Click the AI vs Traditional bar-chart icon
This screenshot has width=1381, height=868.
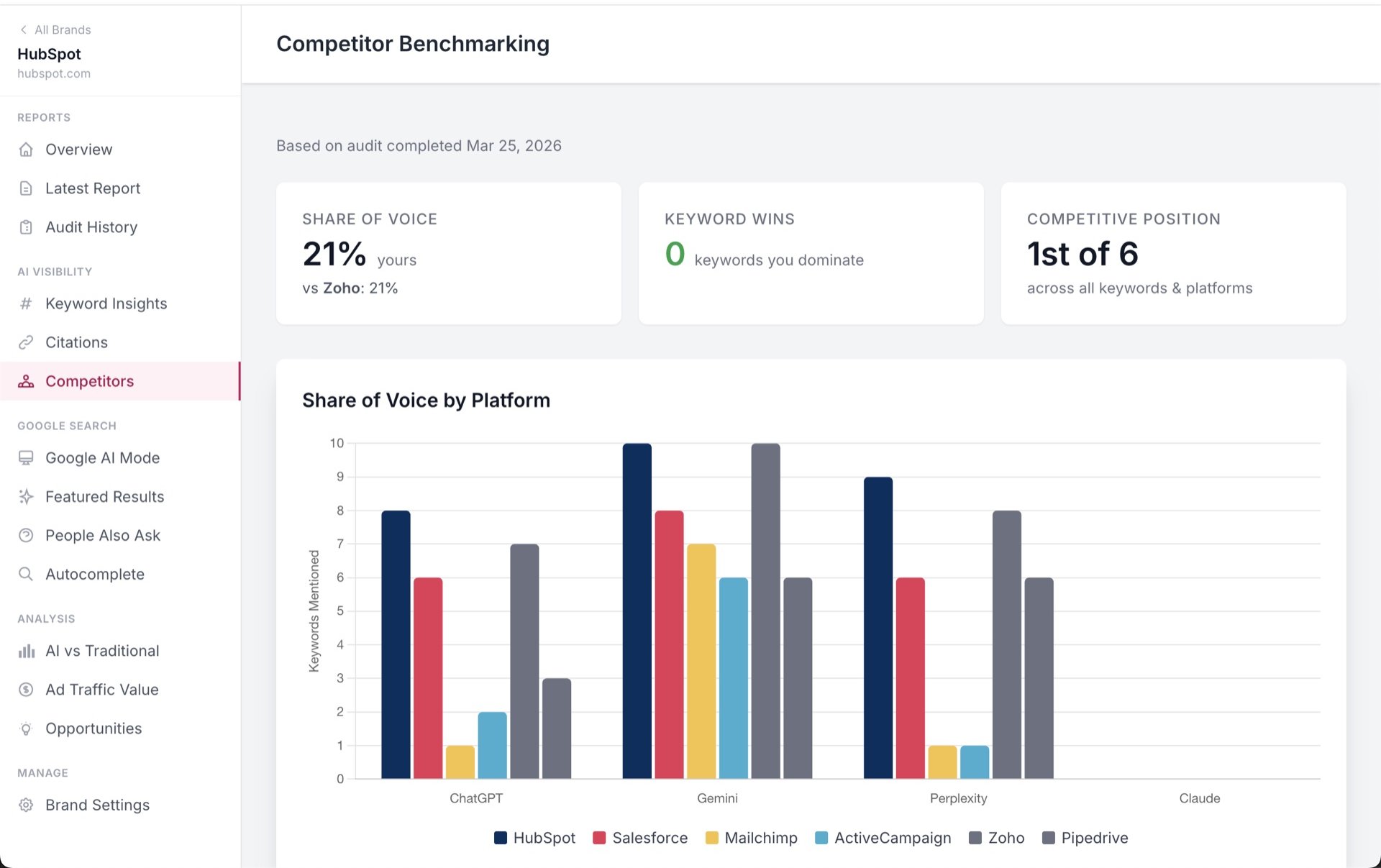tap(26, 651)
